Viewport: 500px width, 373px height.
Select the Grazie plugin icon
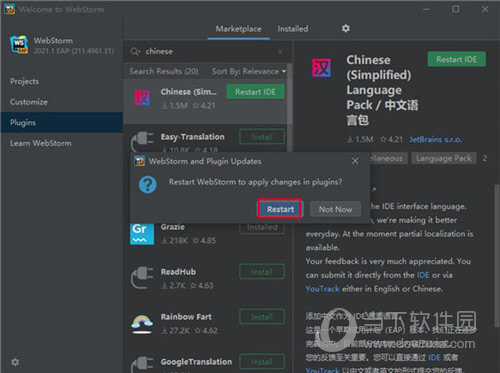coord(142,233)
